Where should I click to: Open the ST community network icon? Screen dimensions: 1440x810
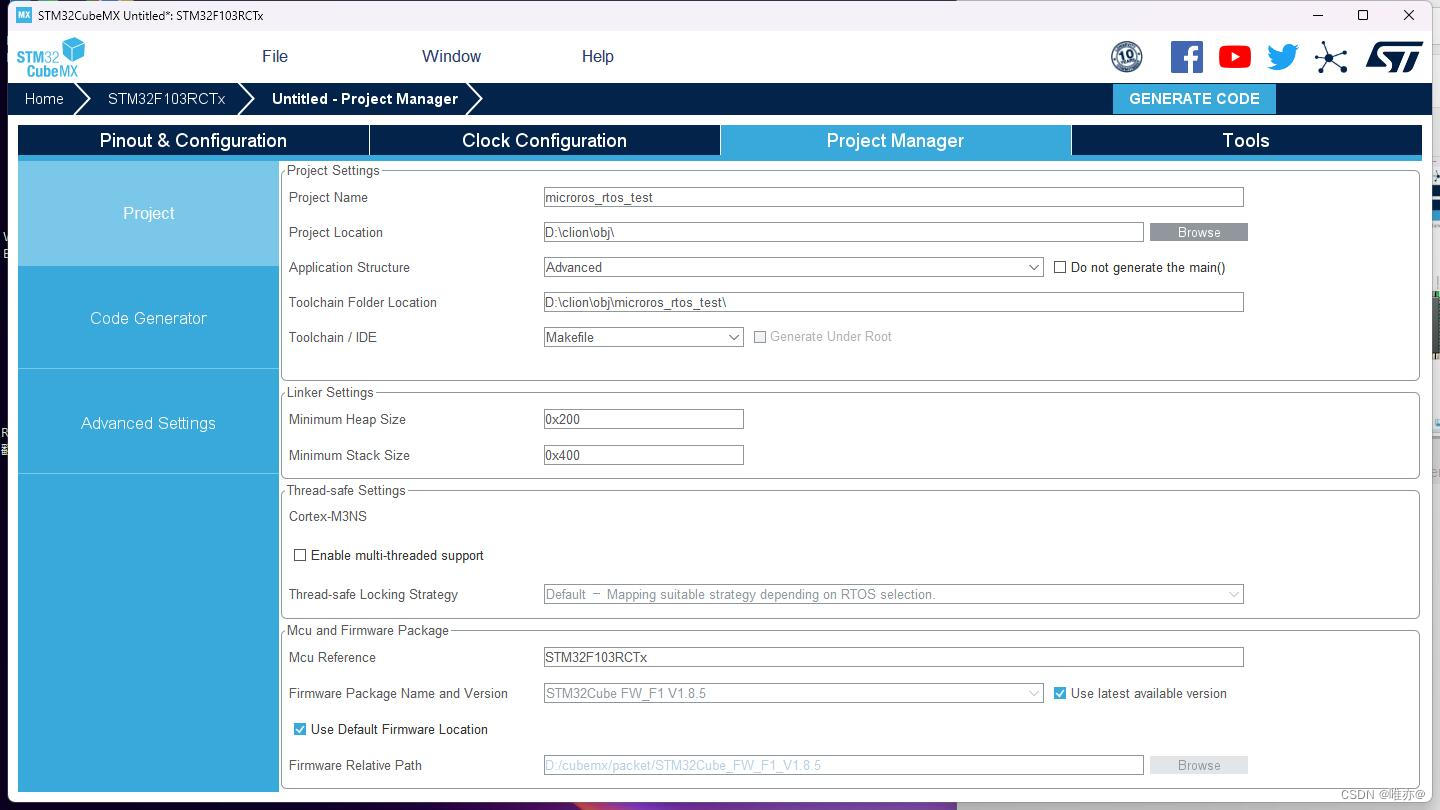click(x=1331, y=57)
